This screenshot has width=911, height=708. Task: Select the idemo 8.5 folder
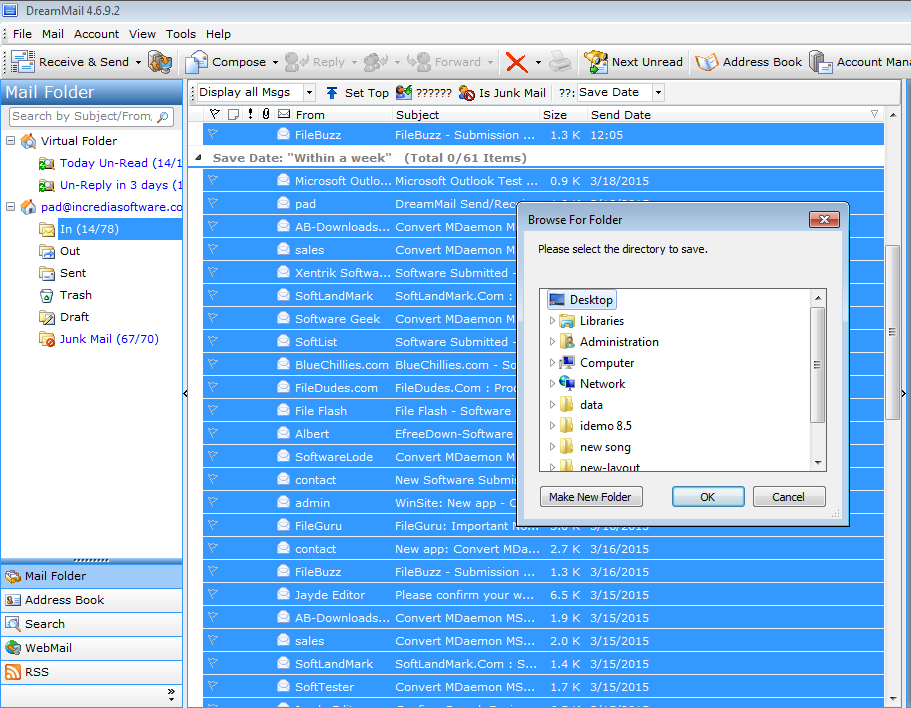[x=596, y=426]
